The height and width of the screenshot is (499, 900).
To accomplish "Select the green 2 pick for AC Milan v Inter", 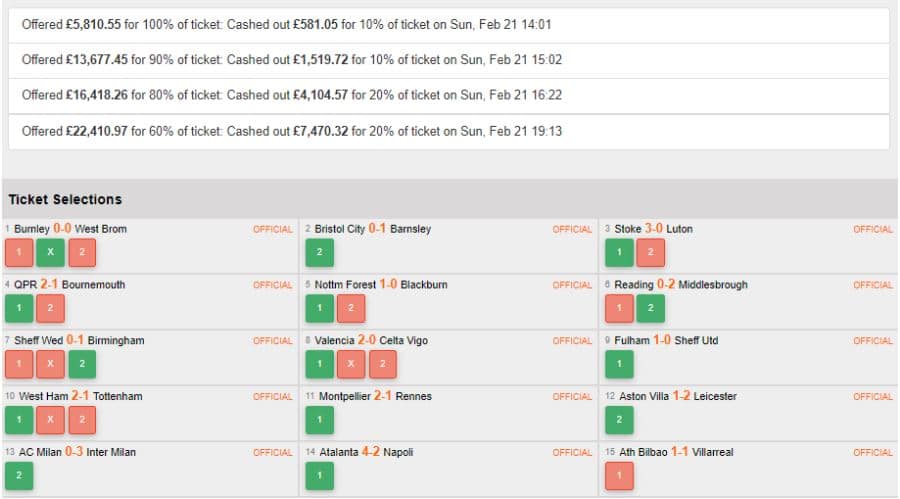I will (19, 477).
